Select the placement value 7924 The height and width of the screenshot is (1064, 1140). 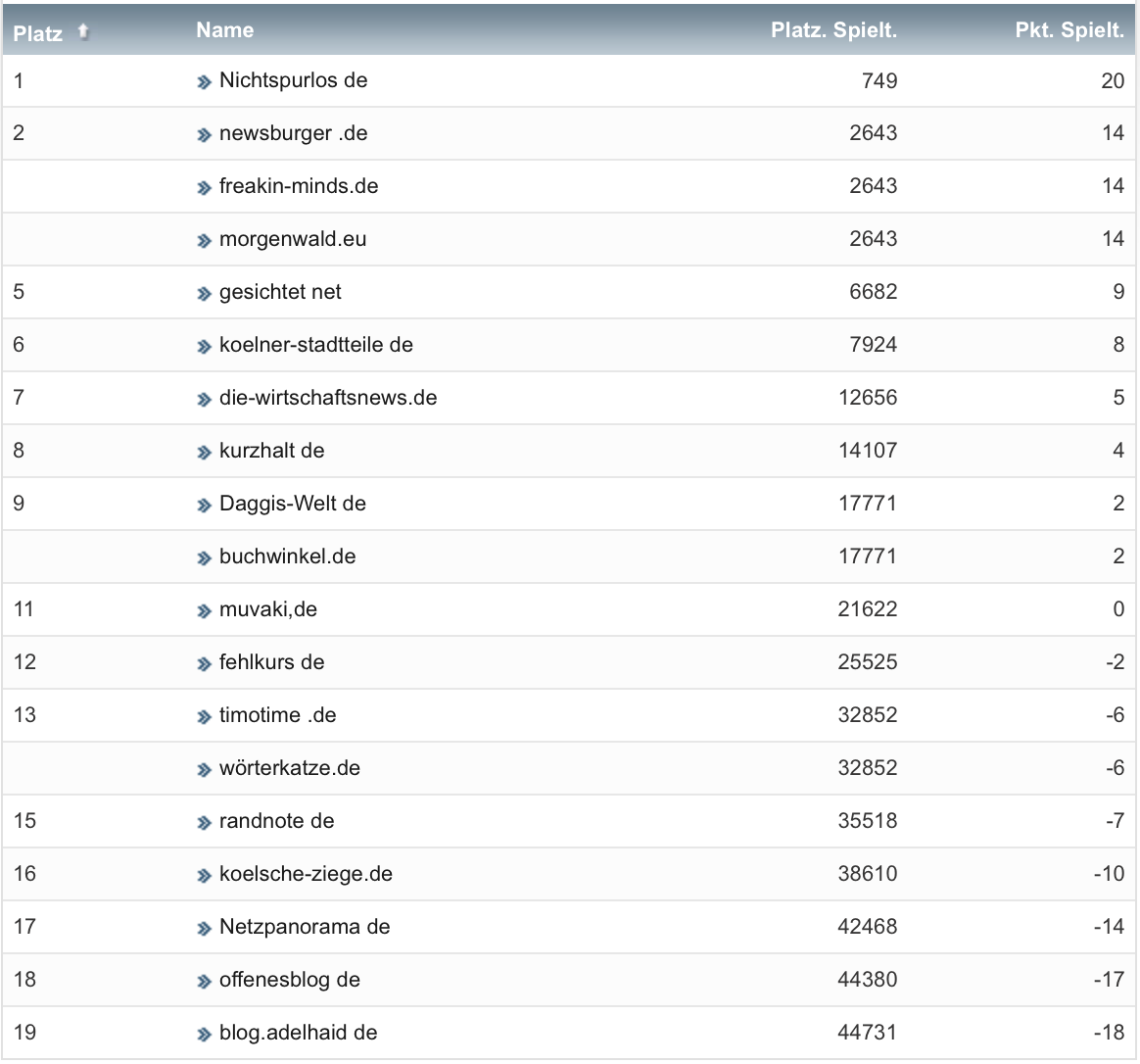[874, 345]
